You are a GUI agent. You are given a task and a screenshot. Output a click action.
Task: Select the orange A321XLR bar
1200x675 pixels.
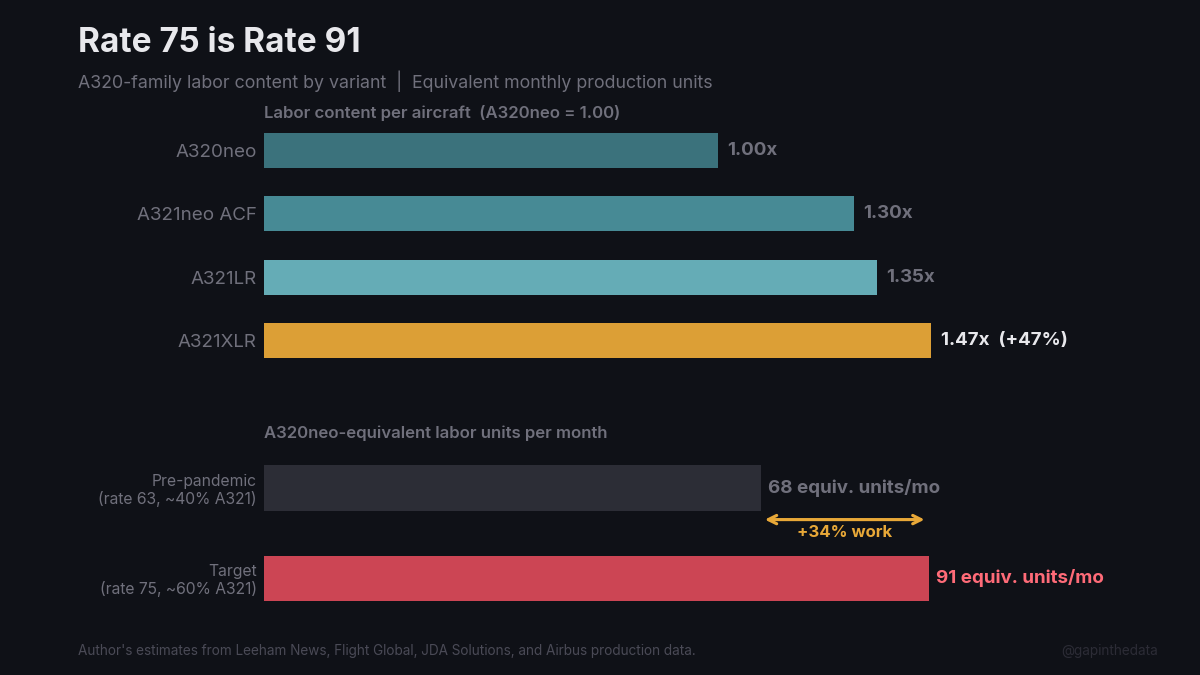pyautogui.click(x=597, y=340)
